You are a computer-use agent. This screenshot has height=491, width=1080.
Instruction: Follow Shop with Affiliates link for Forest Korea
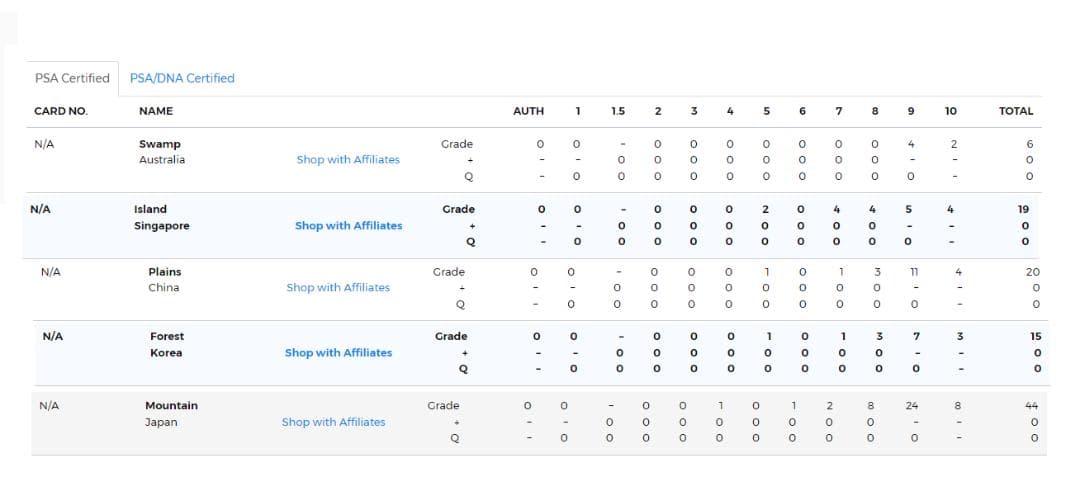click(x=338, y=353)
